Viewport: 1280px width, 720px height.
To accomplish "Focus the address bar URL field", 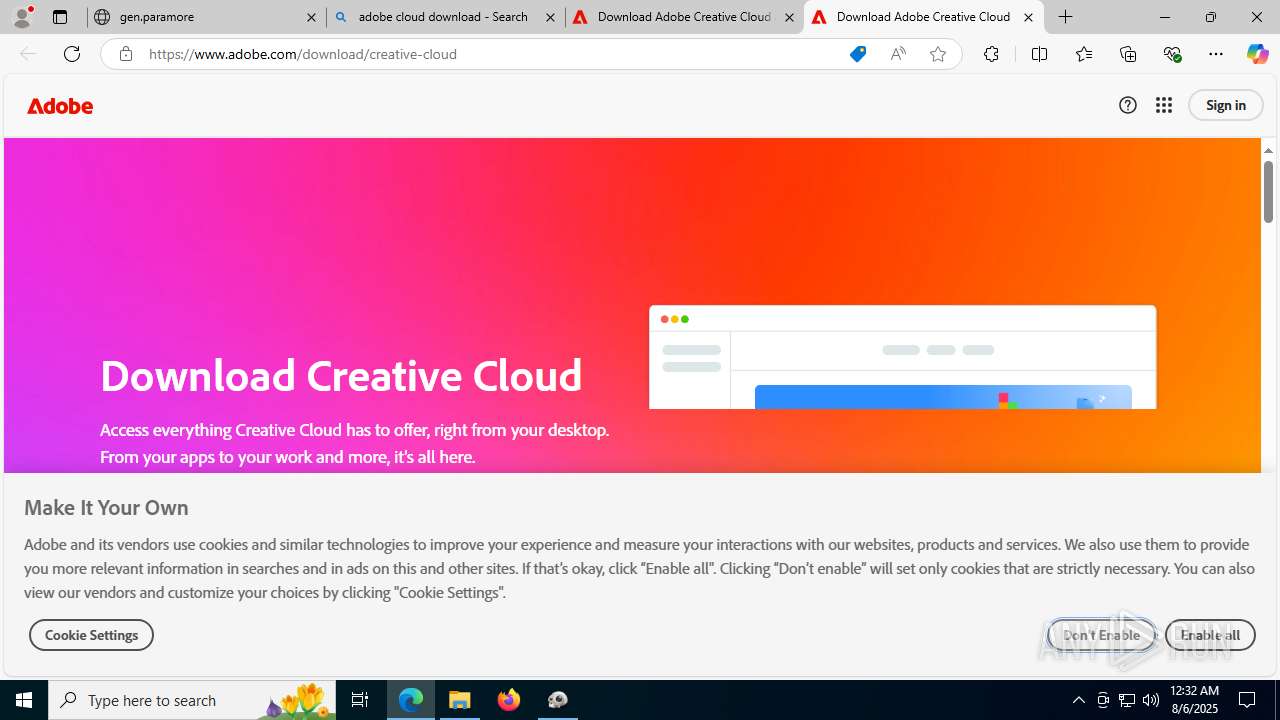I will [490, 54].
